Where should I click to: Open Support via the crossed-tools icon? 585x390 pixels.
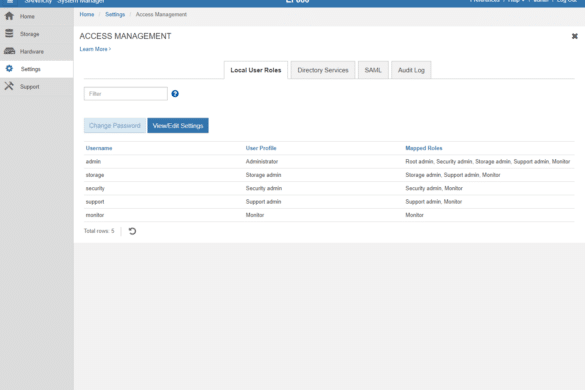tap(9, 86)
